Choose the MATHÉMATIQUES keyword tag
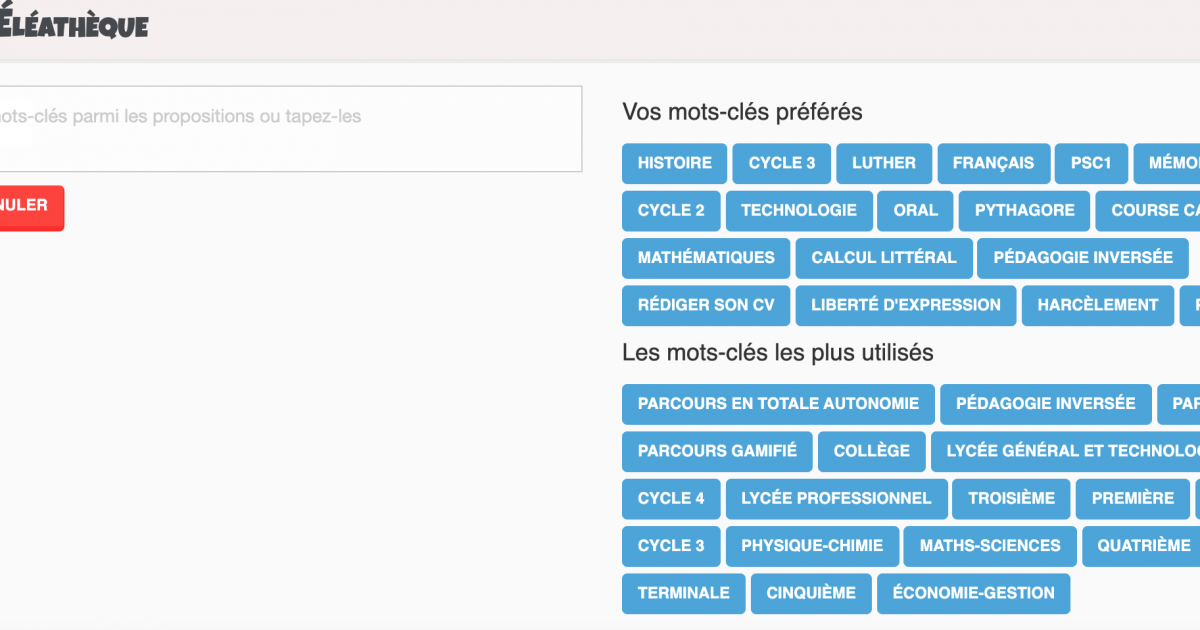Viewport: 1200px width, 630px height. pyautogui.click(x=705, y=257)
